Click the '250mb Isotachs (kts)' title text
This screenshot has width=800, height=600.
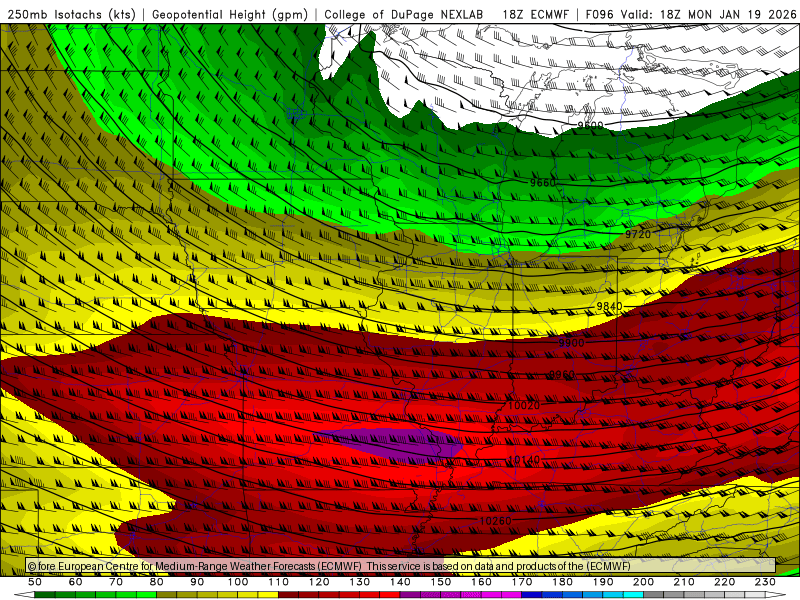tap(71, 14)
